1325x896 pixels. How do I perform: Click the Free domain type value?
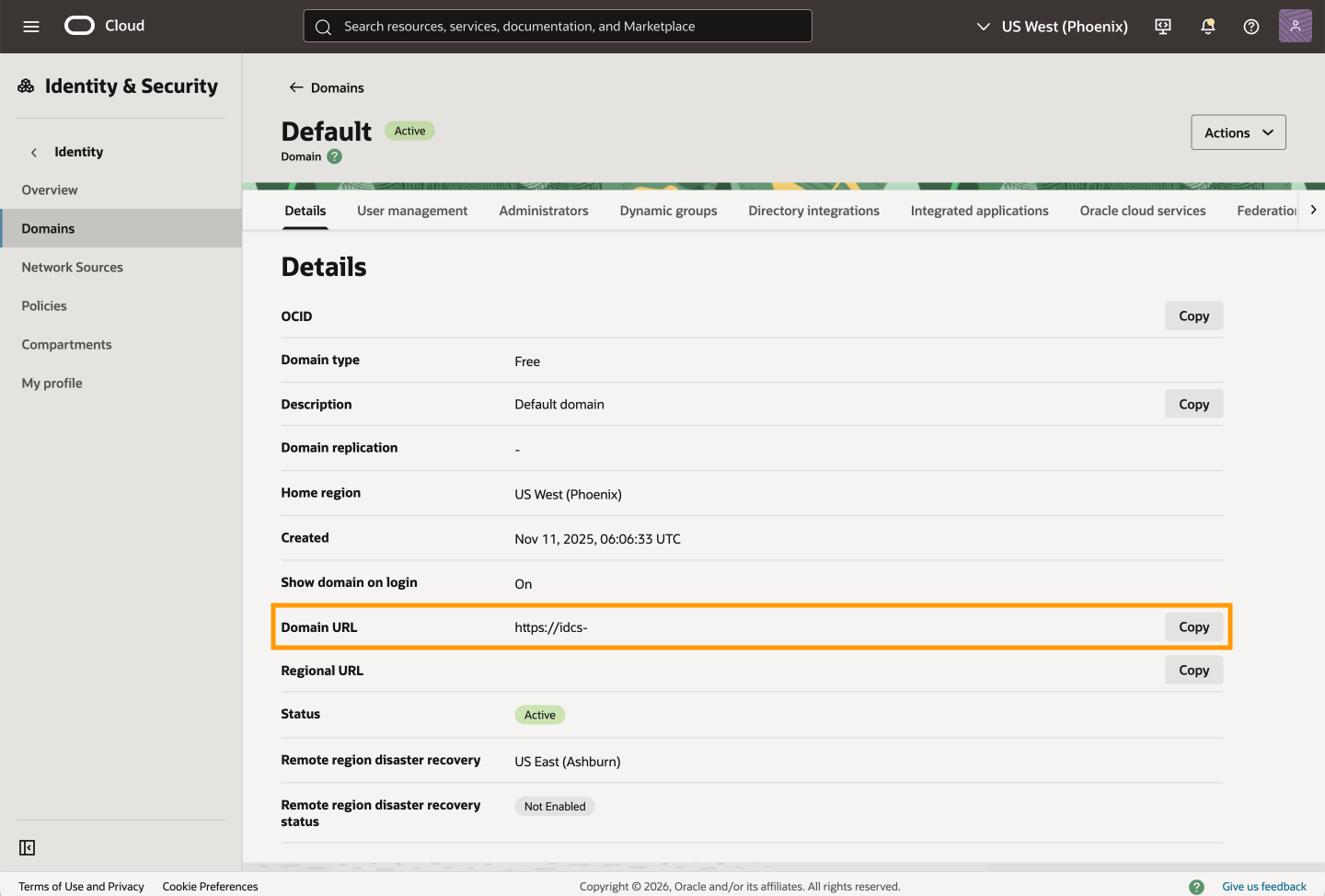coord(527,362)
